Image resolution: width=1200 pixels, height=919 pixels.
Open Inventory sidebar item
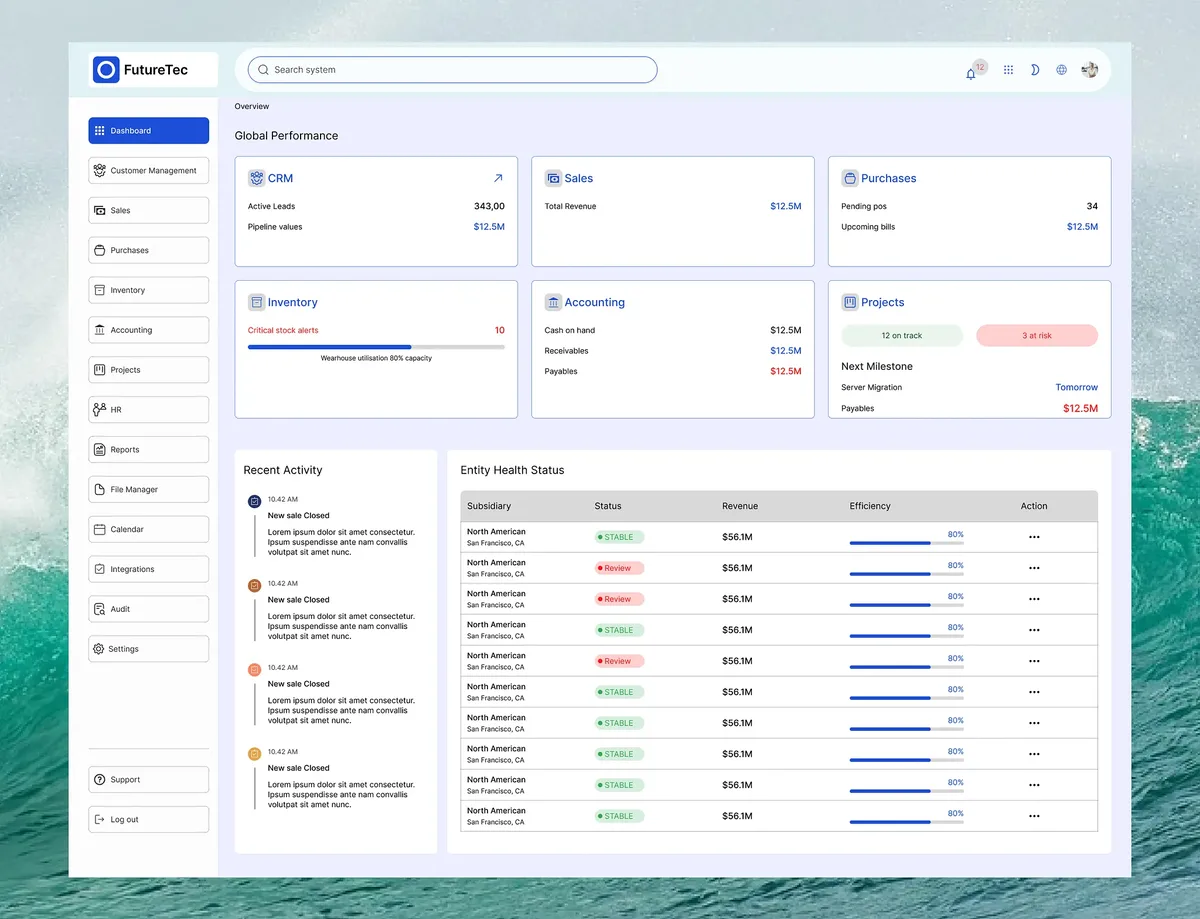[x=149, y=290]
